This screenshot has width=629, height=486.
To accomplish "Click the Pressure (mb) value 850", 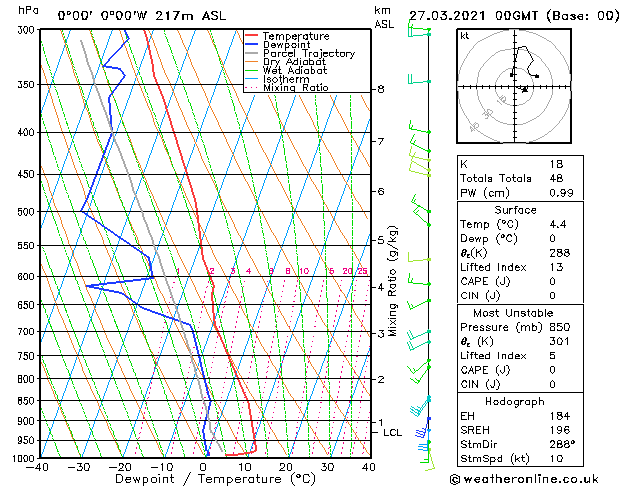I will [x=560, y=327].
